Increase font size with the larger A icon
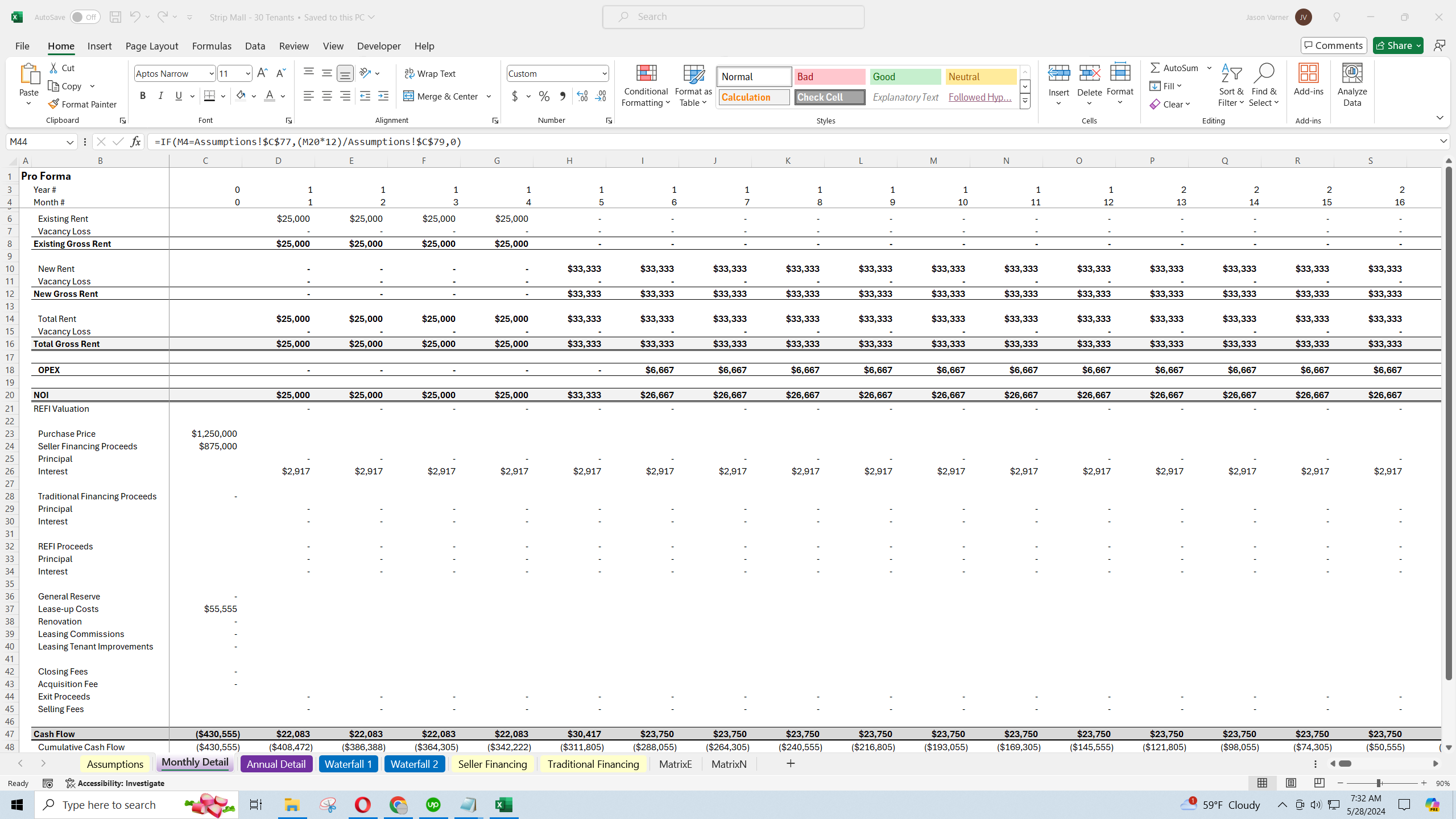 [x=262, y=73]
